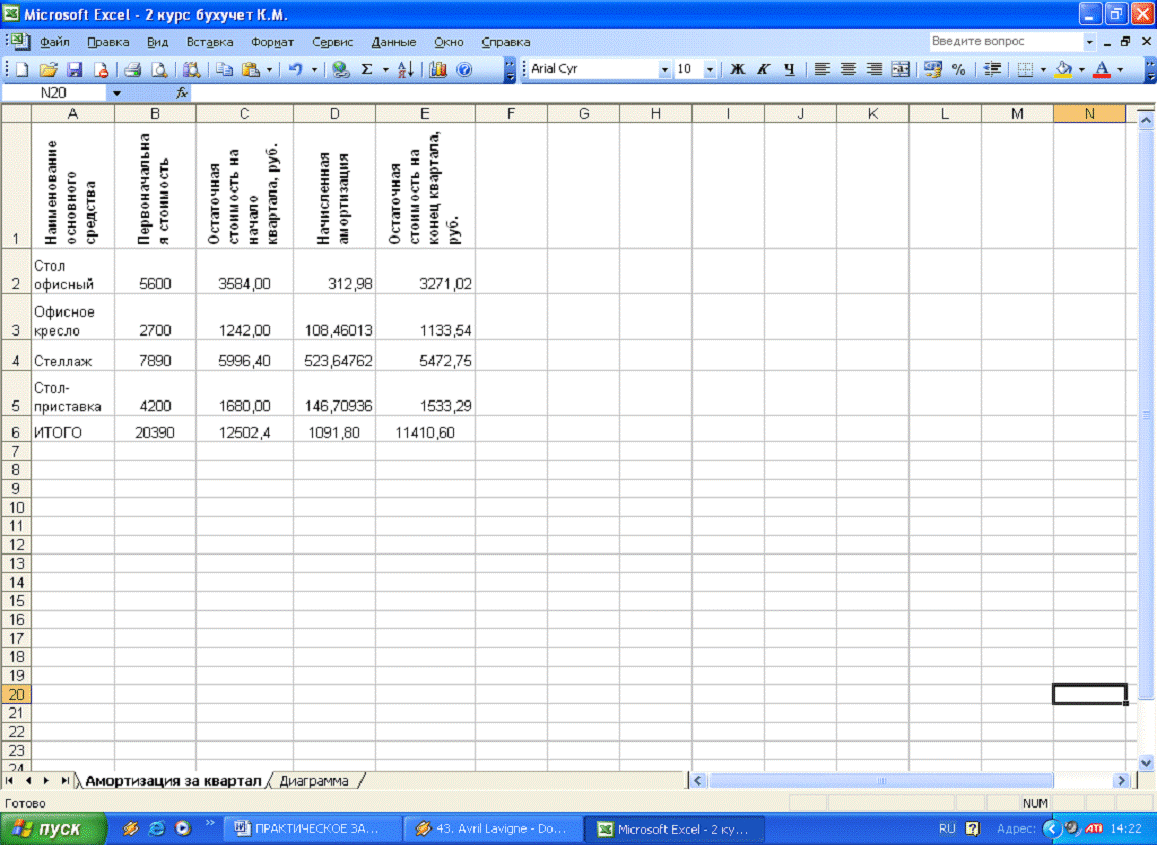Click the Save icon in toolbar

click(x=74, y=70)
